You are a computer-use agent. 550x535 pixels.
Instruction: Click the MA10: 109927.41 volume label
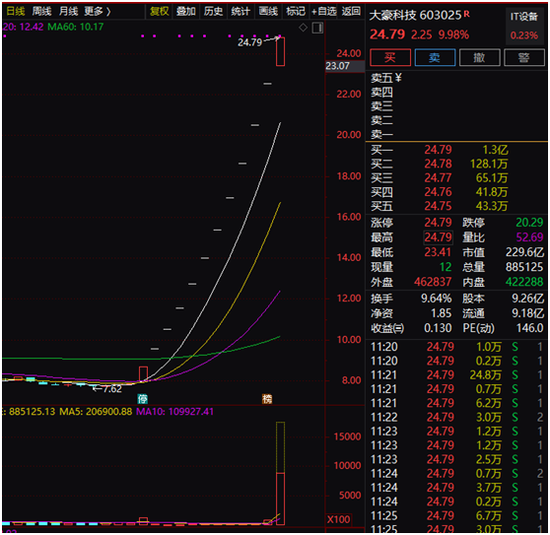[175, 412]
